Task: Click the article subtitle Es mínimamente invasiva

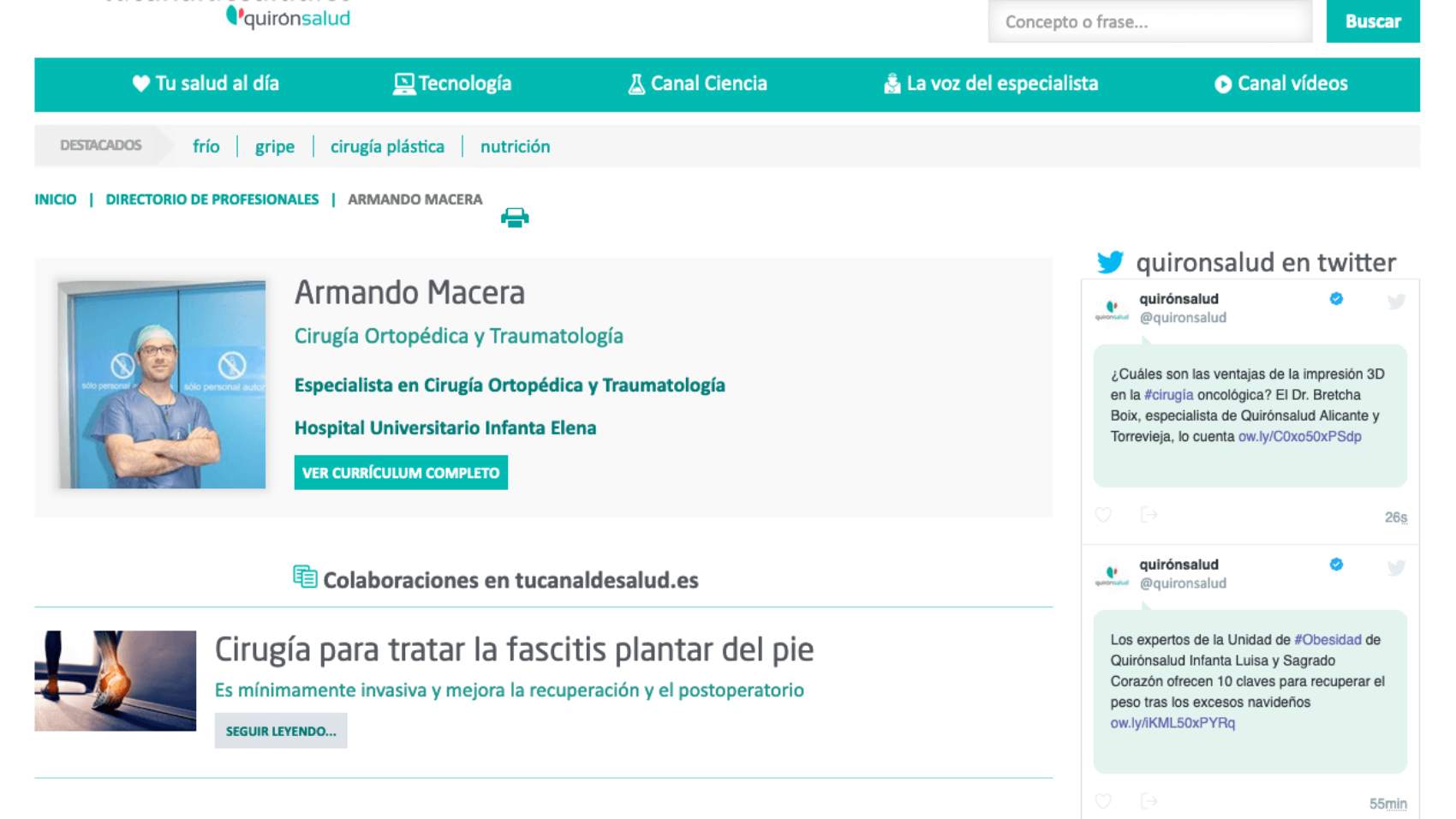Action: click(510, 690)
